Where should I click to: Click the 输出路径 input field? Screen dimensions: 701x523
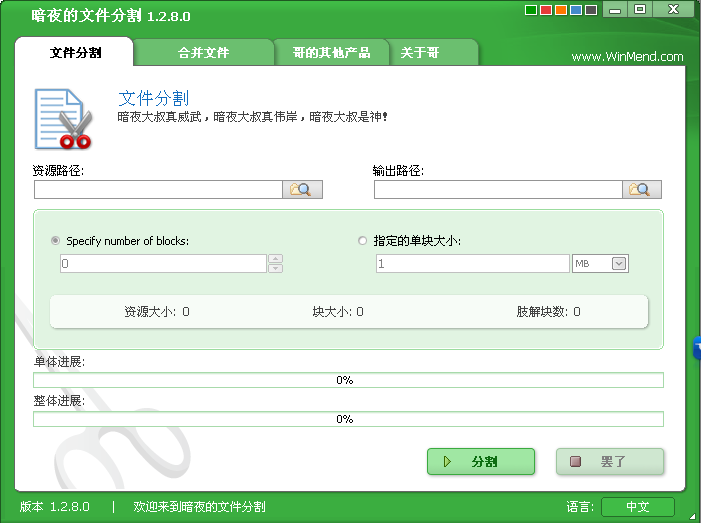(x=498, y=190)
